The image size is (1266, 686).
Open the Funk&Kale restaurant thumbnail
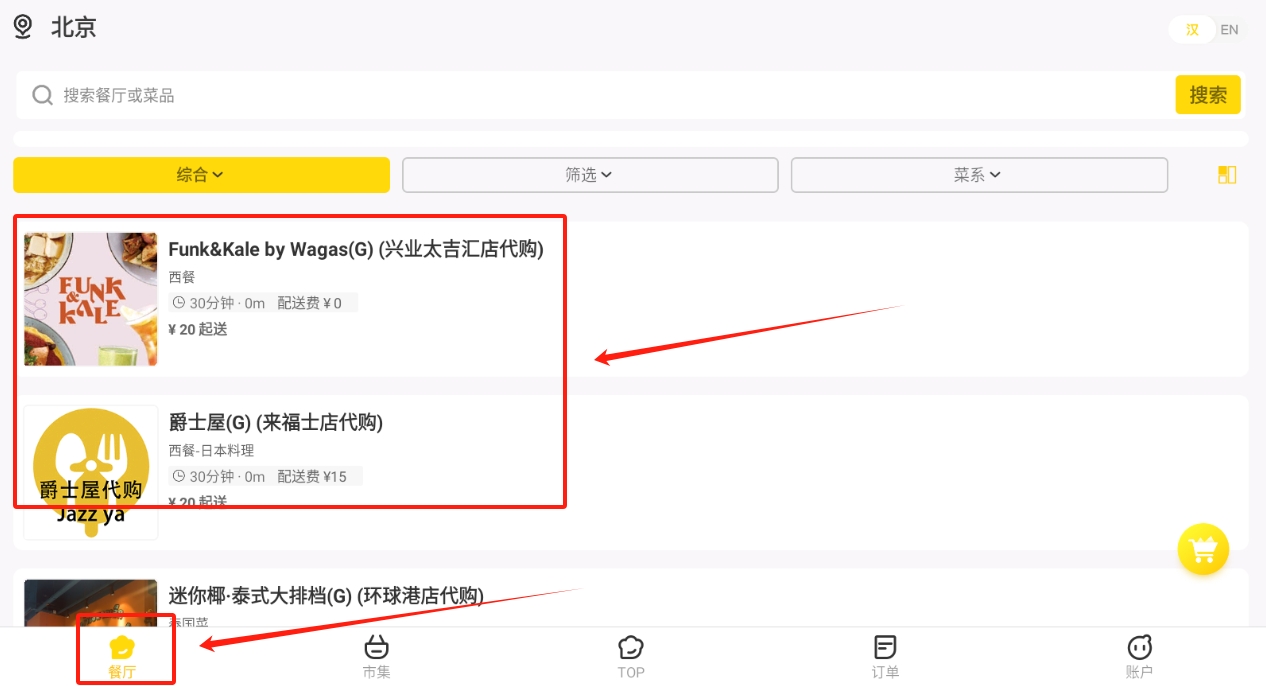[x=91, y=299]
